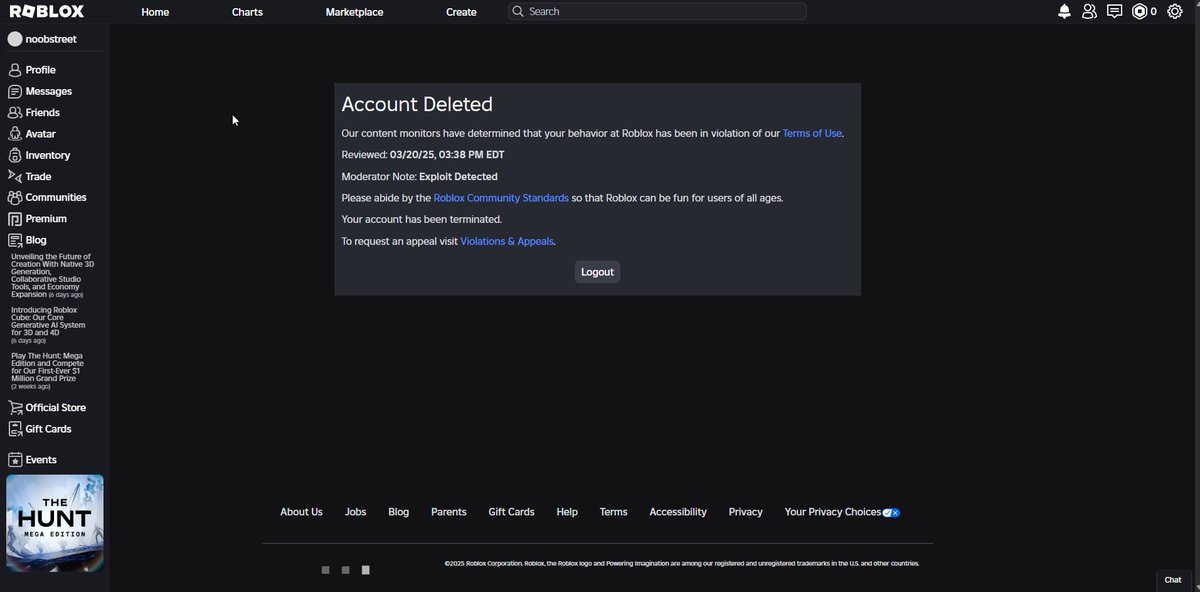Open Help footer link
The image size is (1200, 592).
point(567,512)
